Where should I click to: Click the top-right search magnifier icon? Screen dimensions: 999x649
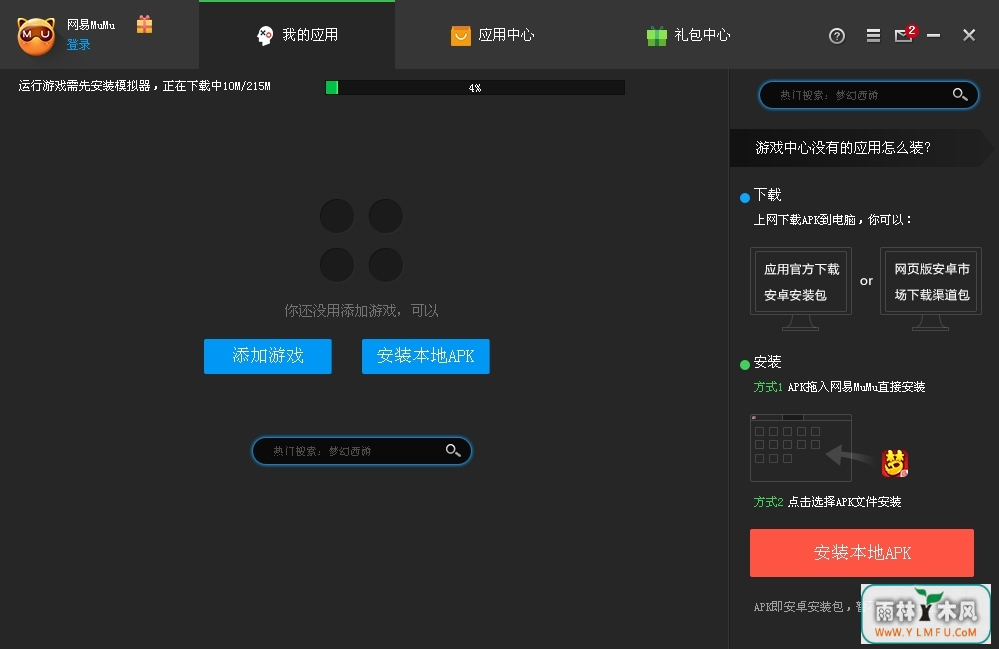coord(960,94)
